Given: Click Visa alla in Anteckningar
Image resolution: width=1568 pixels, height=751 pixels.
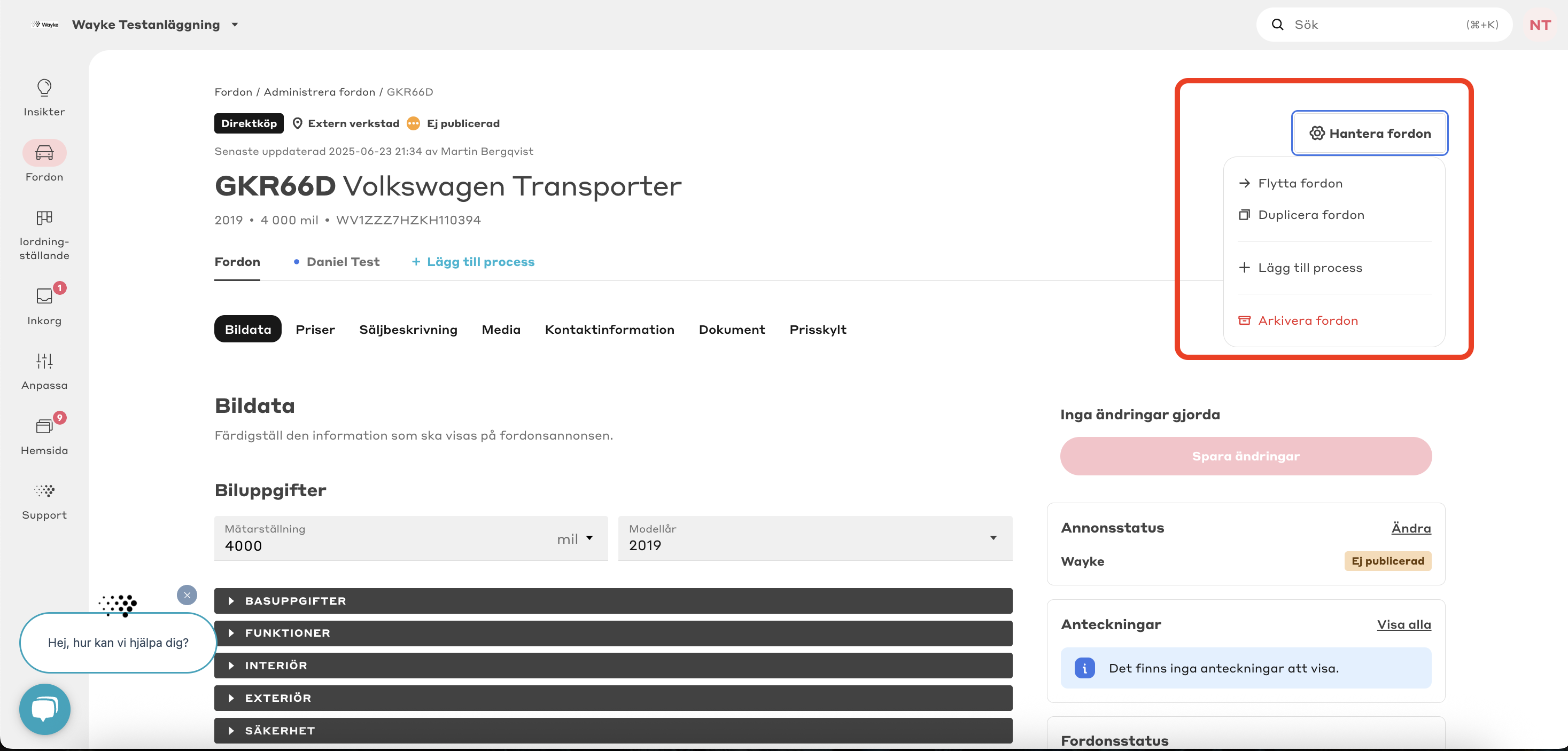Looking at the screenshot, I should pyautogui.click(x=1403, y=624).
